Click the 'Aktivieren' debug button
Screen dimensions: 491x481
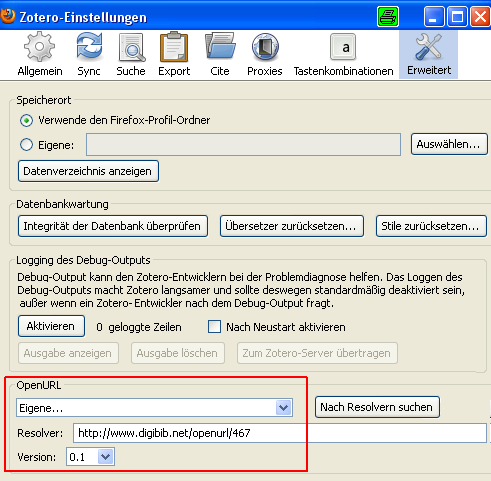pos(51,326)
